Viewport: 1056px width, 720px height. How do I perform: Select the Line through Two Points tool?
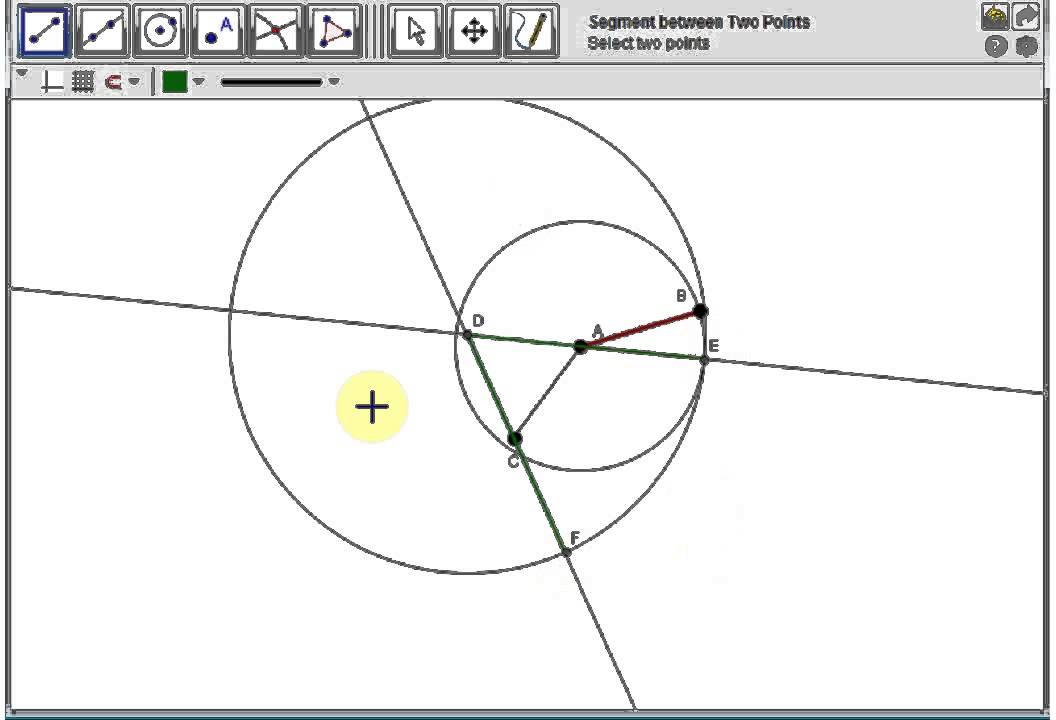102,31
